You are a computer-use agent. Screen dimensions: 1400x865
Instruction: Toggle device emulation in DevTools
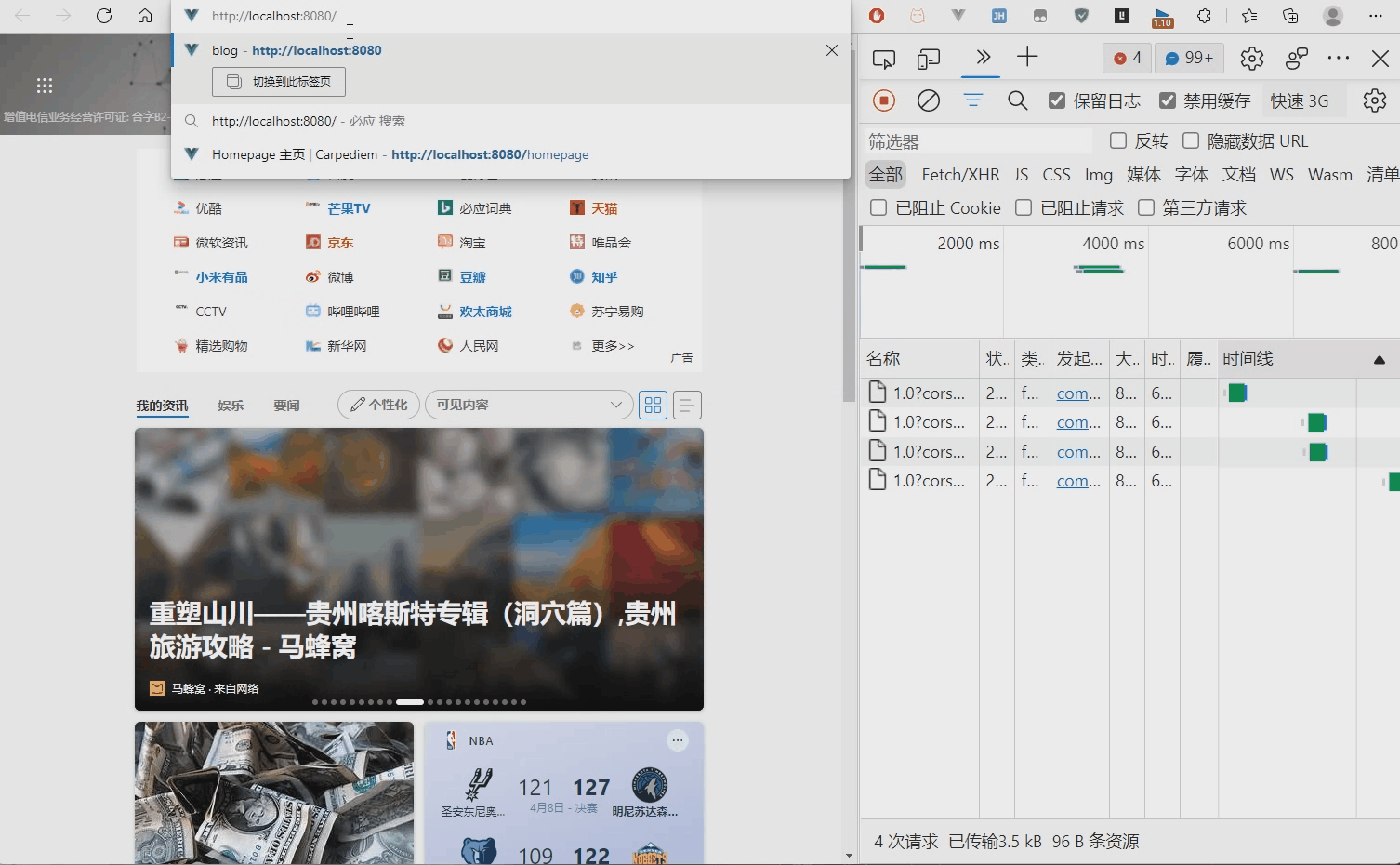pos(929,59)
